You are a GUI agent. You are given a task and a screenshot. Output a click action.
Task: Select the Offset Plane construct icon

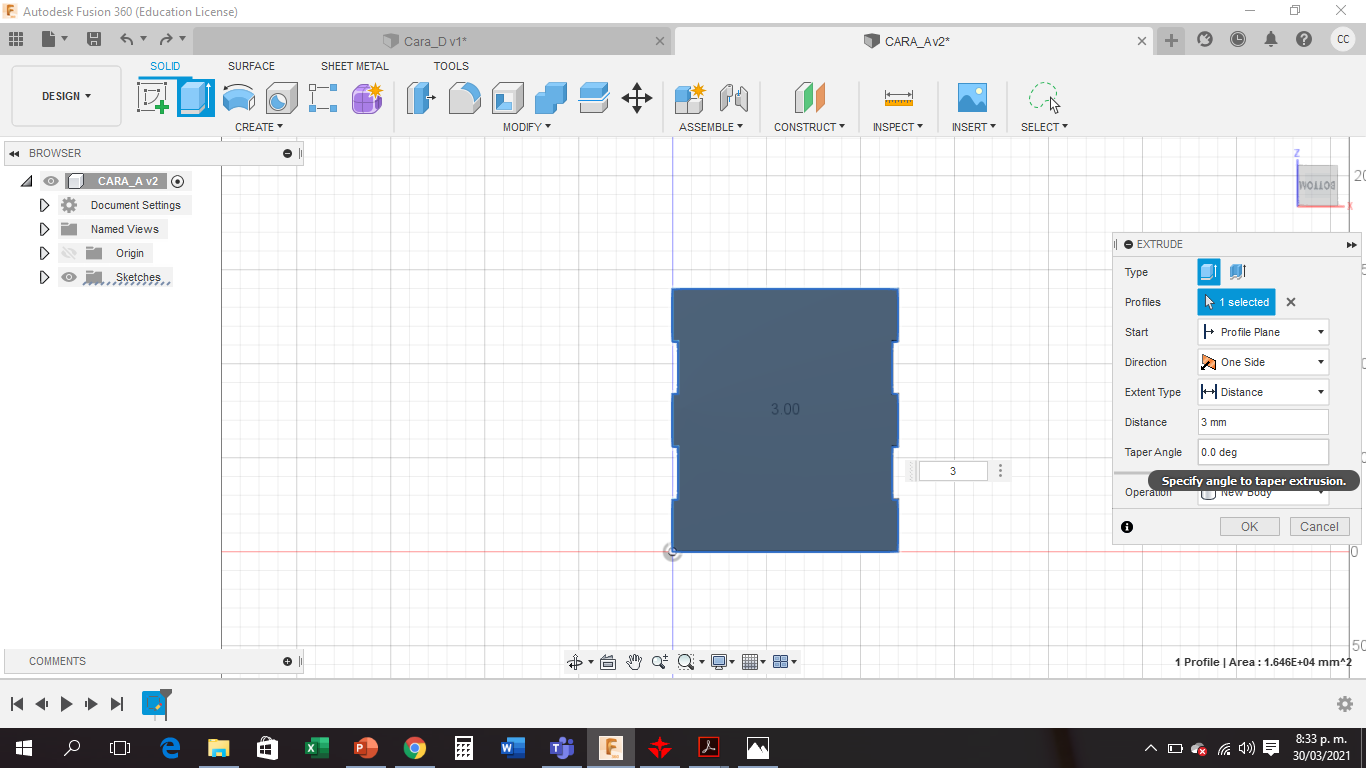[810, 98]
